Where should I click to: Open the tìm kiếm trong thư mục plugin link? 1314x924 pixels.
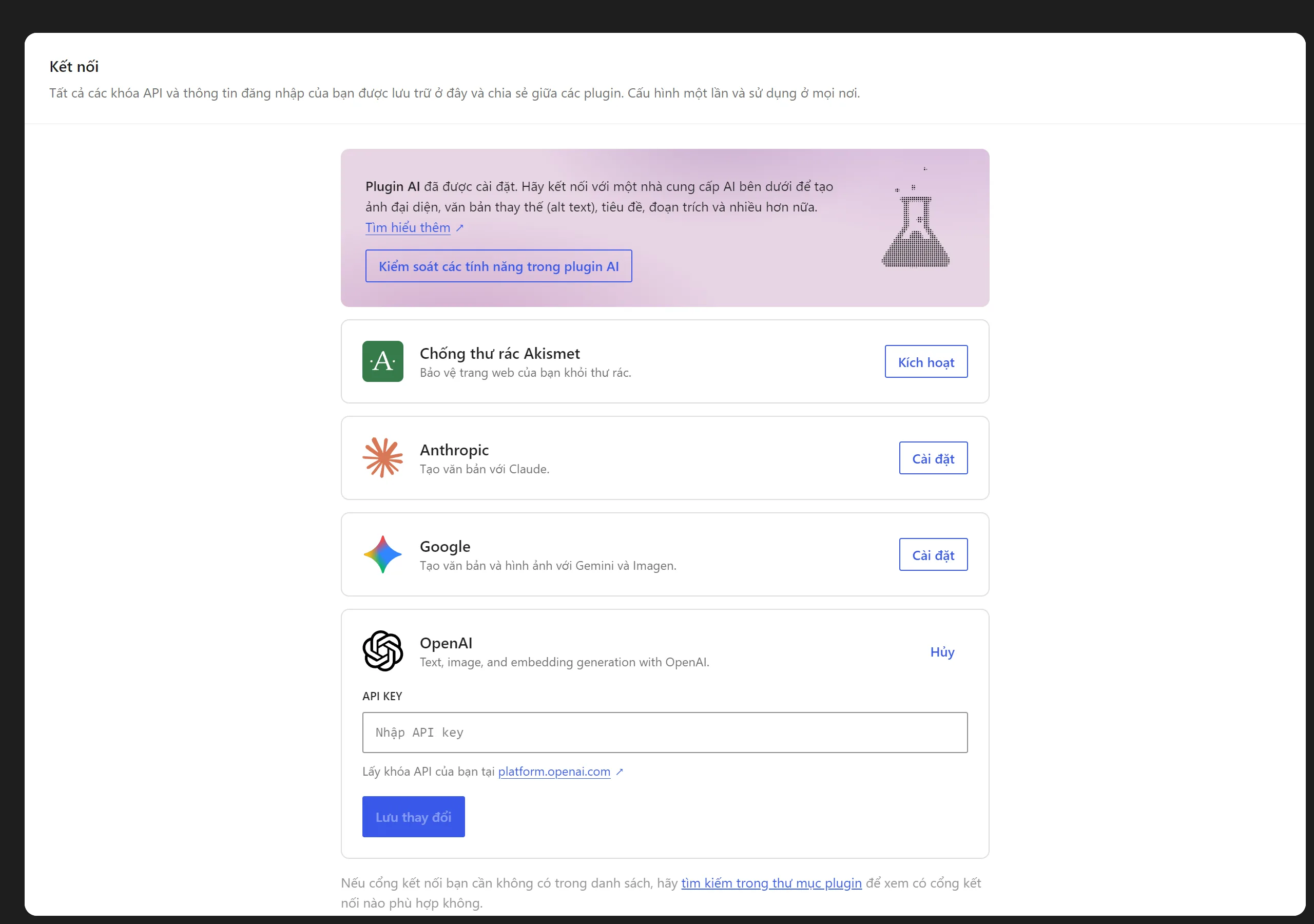[771, 883]
